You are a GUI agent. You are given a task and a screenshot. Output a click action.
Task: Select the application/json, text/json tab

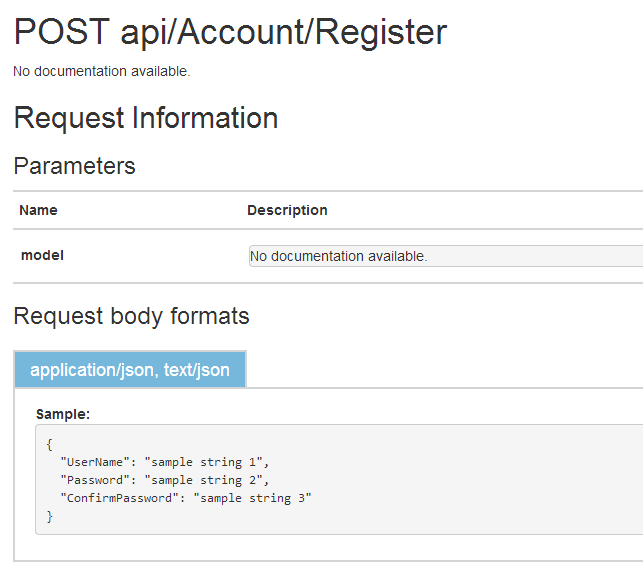coord(130,370)
